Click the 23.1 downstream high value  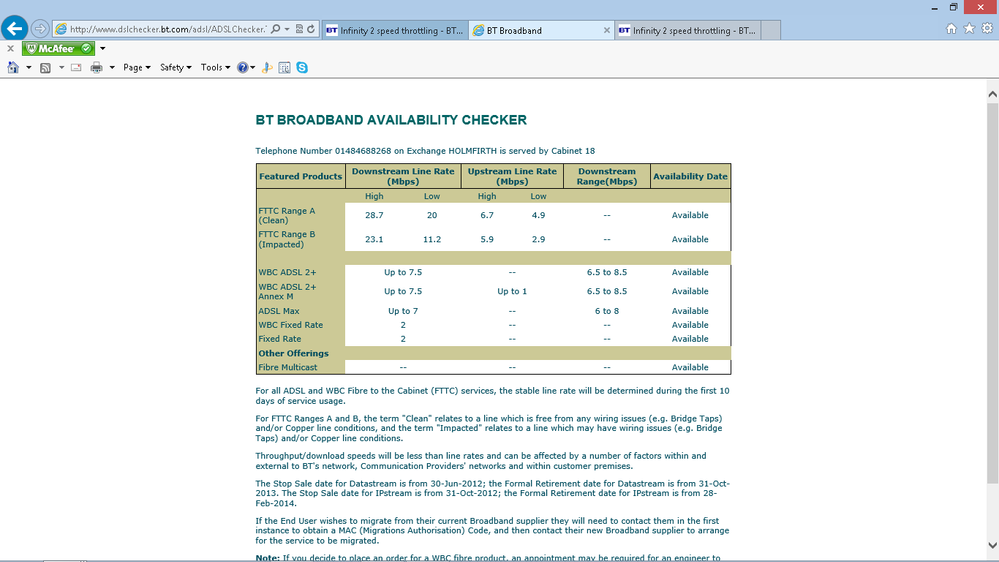click(x=374, y=240)
